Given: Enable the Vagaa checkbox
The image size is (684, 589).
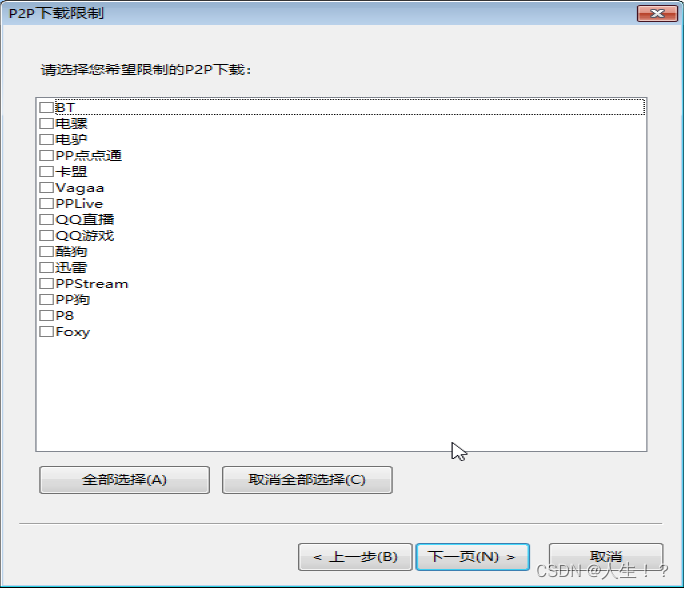Looking at the screenshot, I should [46, 188].
